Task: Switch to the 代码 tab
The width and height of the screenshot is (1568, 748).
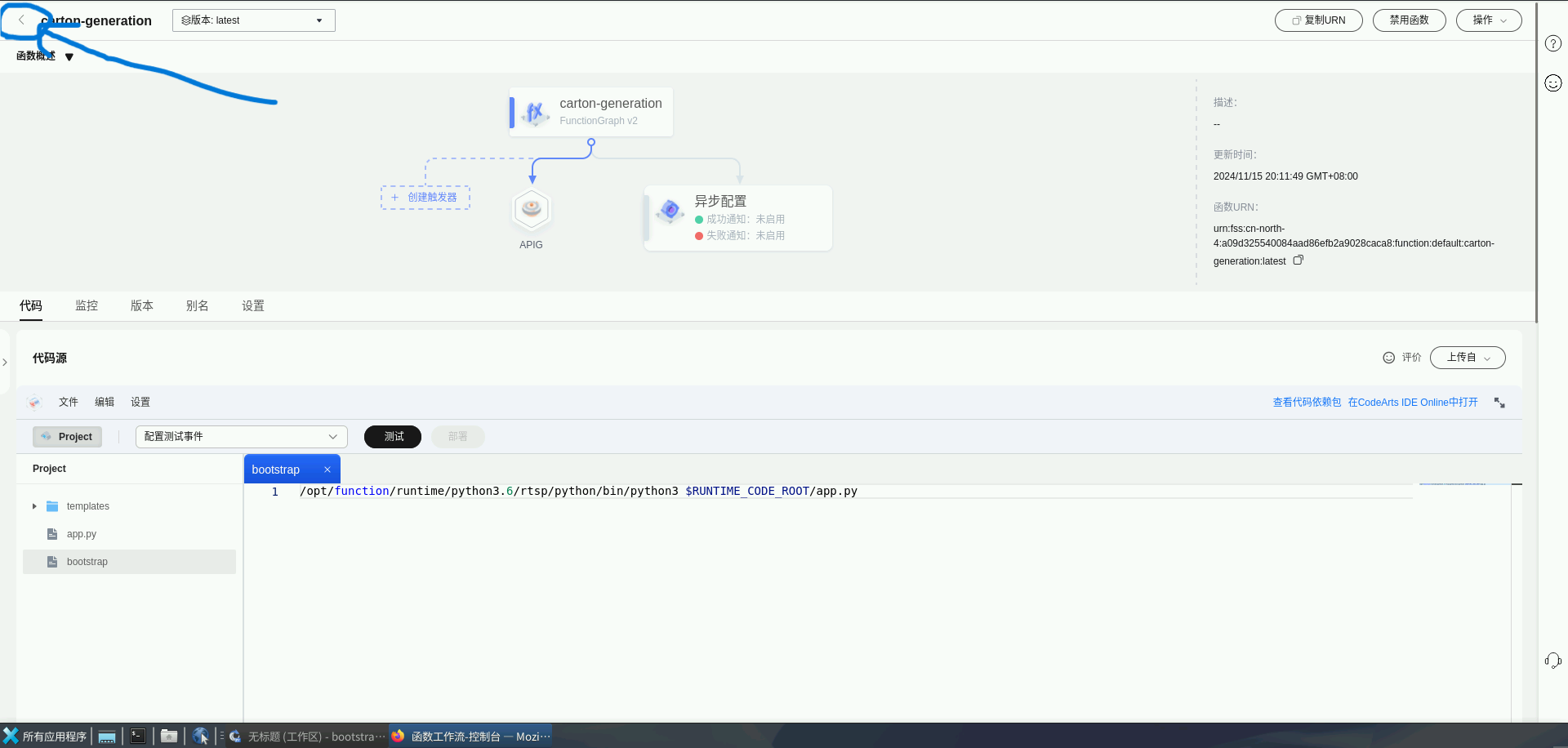Action: [31, 305]
